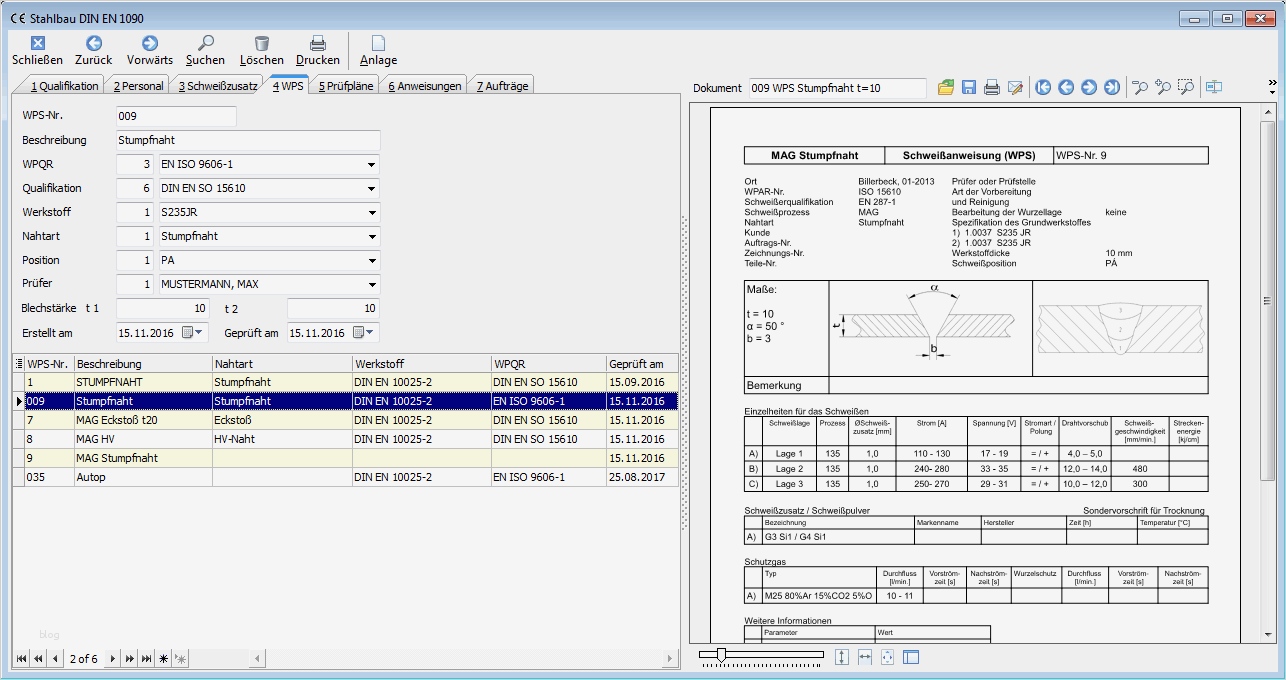Click the Beschreibung input field
The image size is (1286, 680).
point(248,141)
